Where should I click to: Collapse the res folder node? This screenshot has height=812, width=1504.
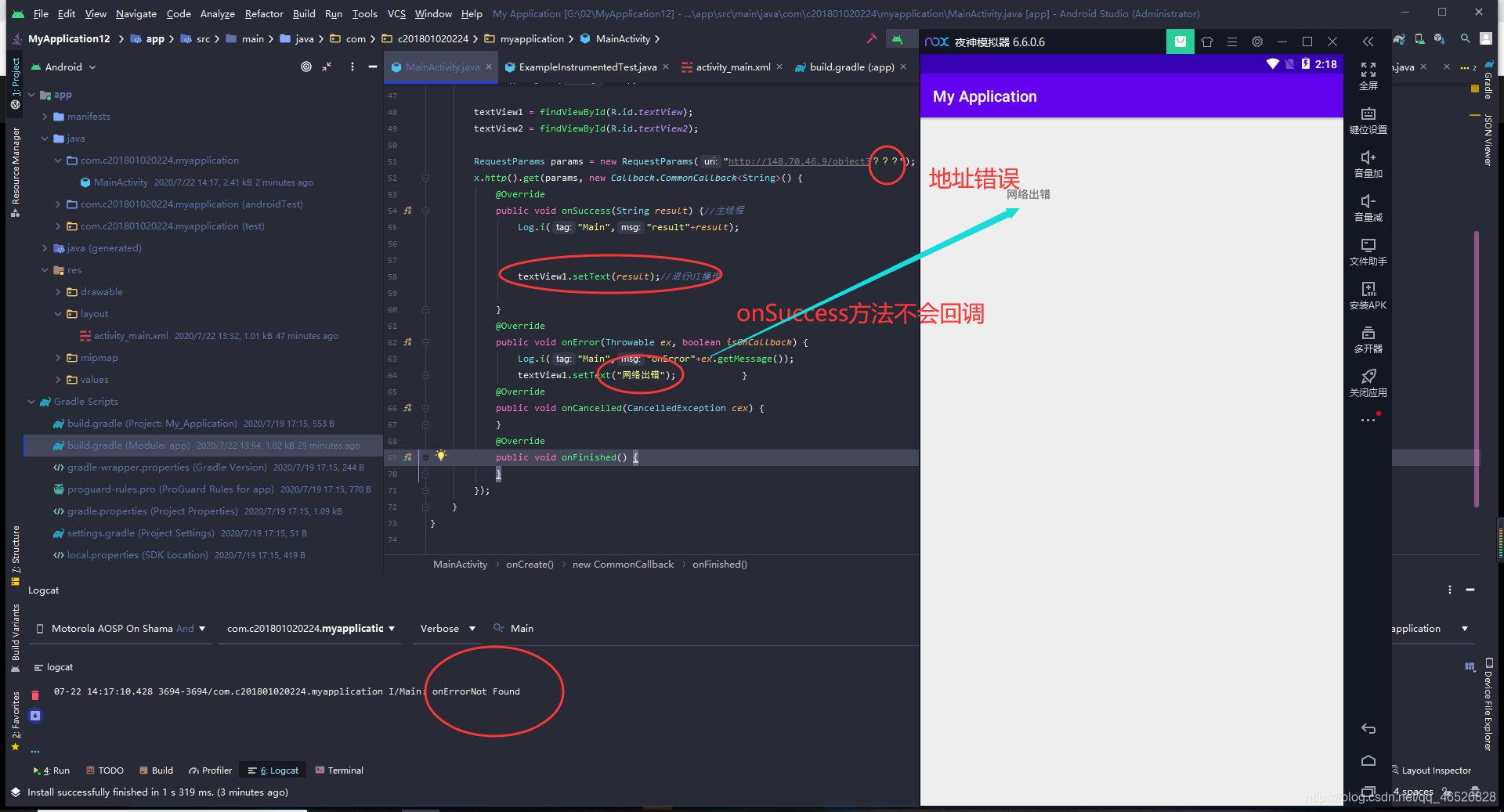(45, 270)
